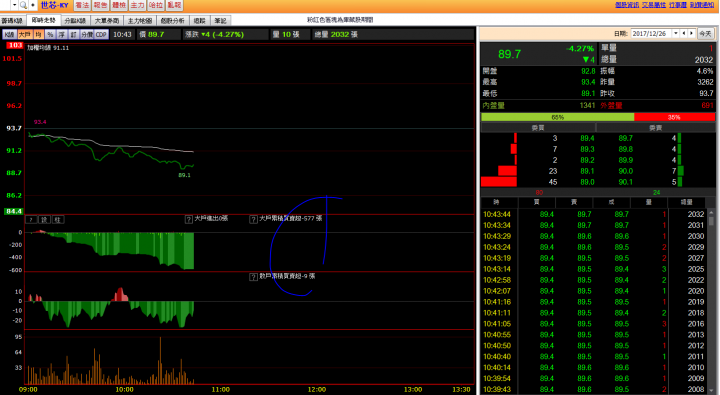720x395 pixels.
Task: Click the 加權均價 91.11 label on chart
Action: pyautogui.click(x=48, y=48)
